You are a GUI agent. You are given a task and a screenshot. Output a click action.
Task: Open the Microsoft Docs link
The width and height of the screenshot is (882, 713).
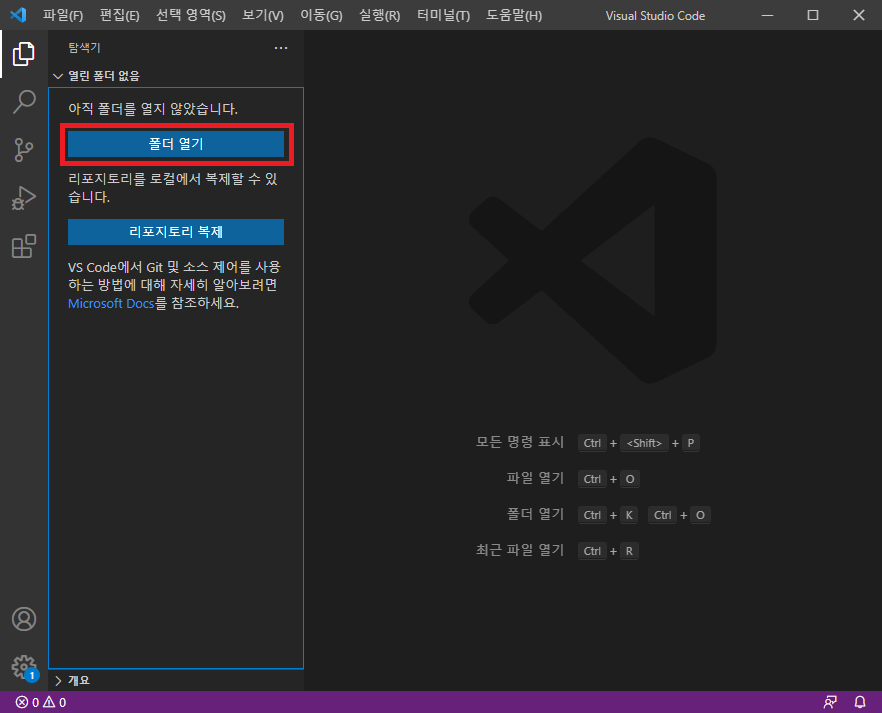coord(111,303)
